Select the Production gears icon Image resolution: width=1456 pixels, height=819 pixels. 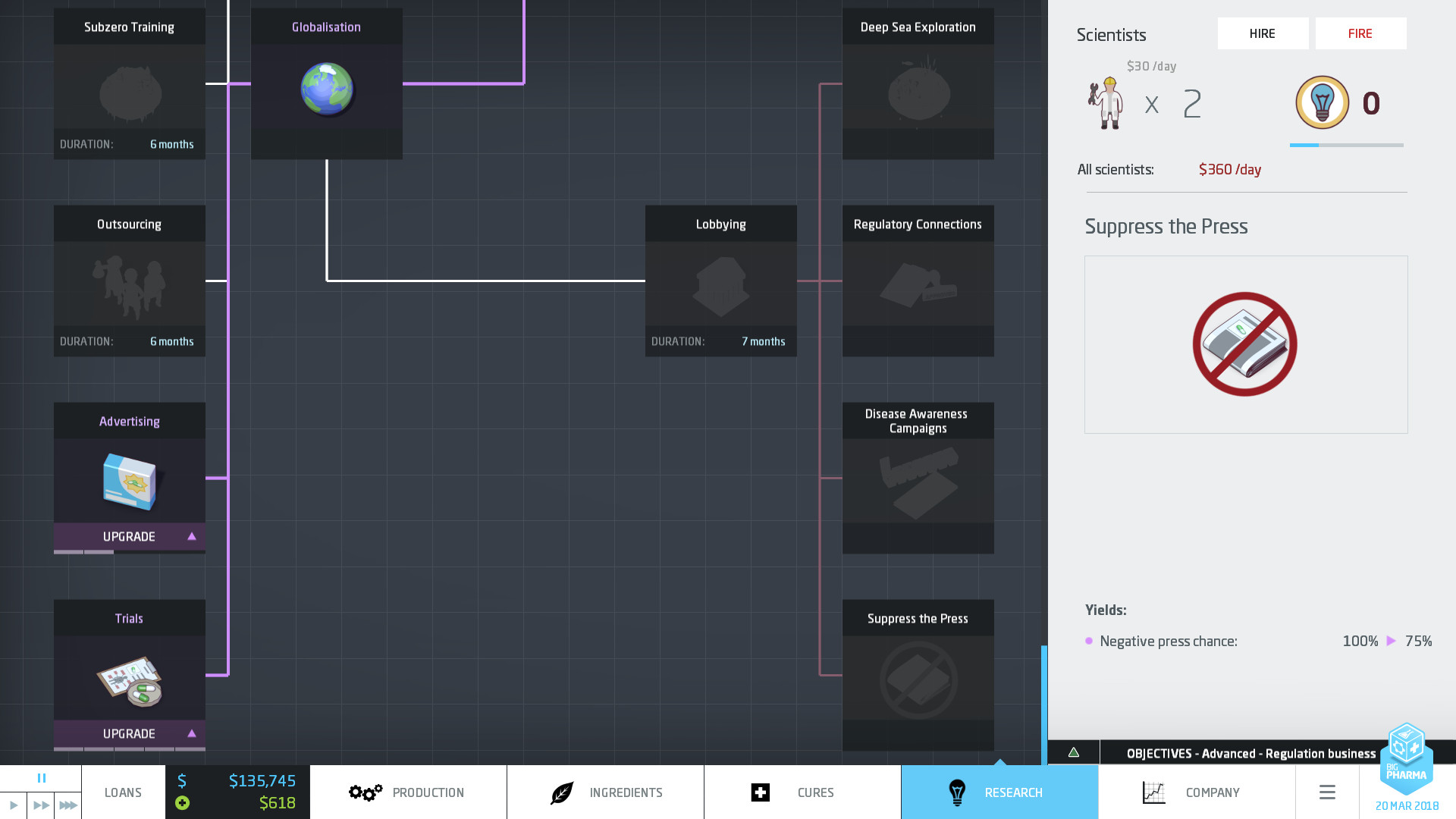pyautogui.click(x=365, y=792)
